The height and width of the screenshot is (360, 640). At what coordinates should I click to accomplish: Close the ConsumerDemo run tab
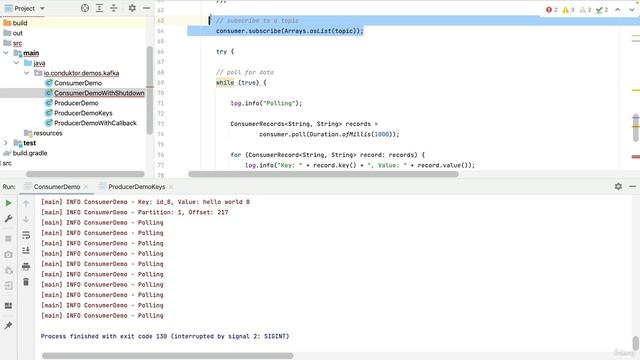coord(86,187)
